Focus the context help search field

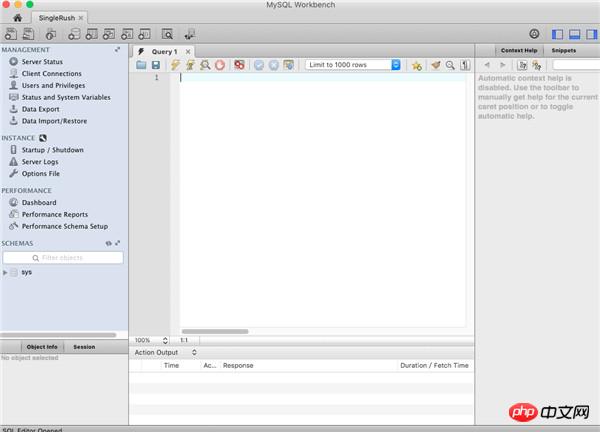click(x=576, y=65)
